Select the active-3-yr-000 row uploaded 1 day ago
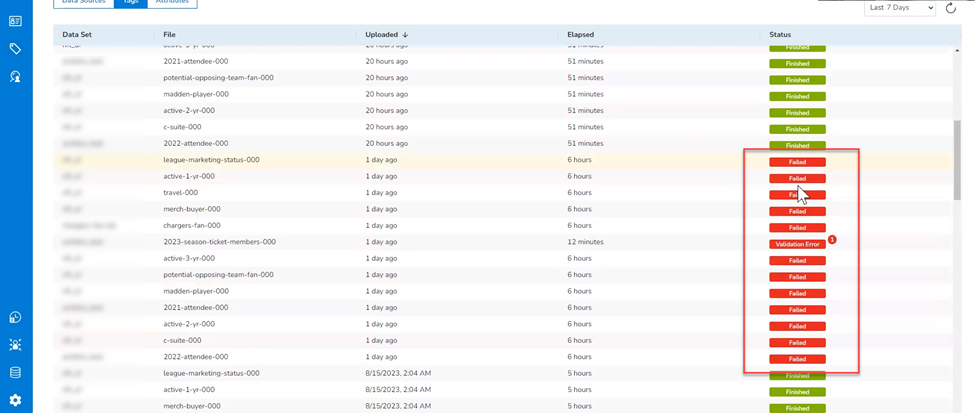The width and height of the screenshot is (975, 413). point(503,258)
